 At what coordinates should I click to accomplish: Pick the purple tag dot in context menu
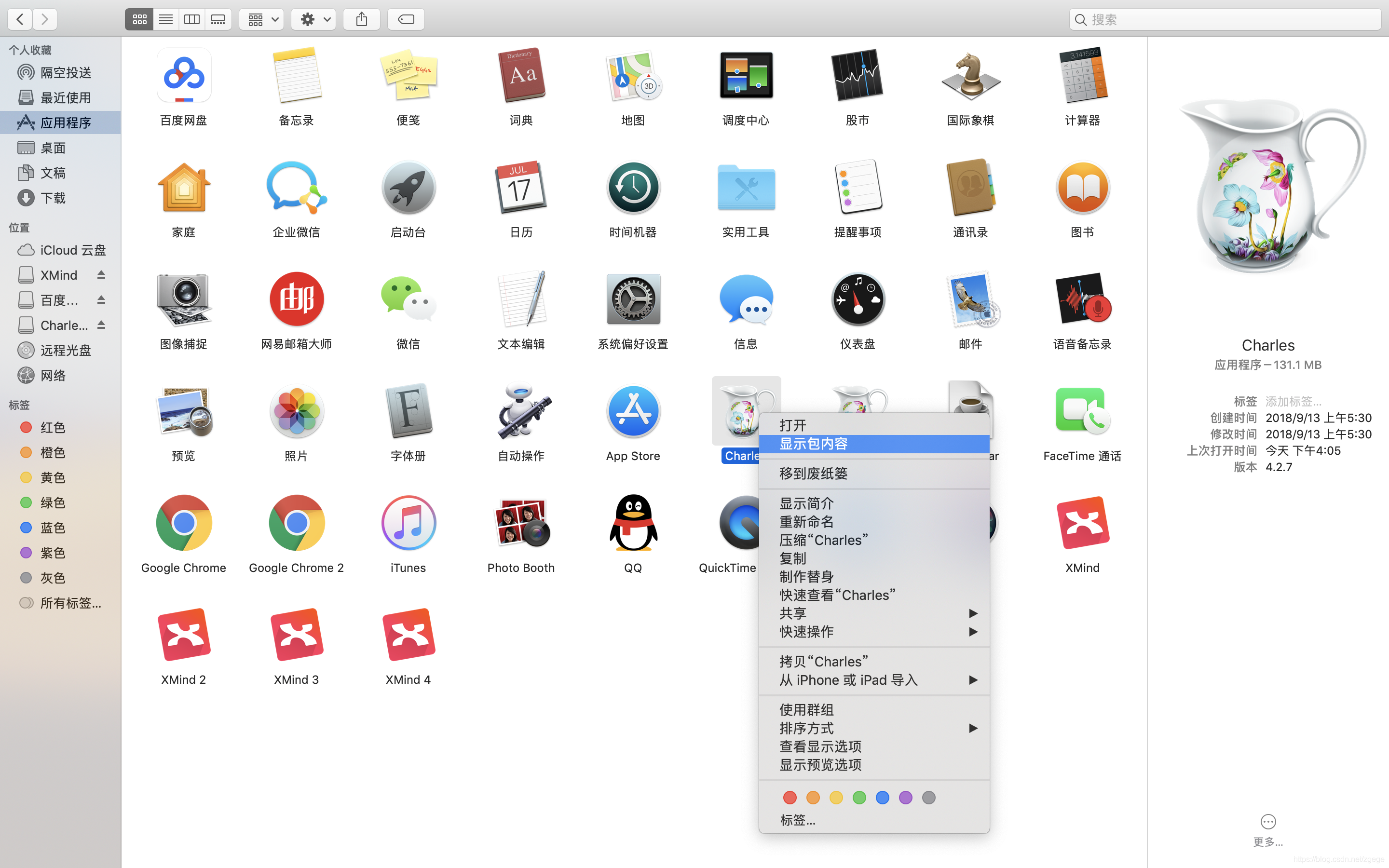[x=906, y=798]
